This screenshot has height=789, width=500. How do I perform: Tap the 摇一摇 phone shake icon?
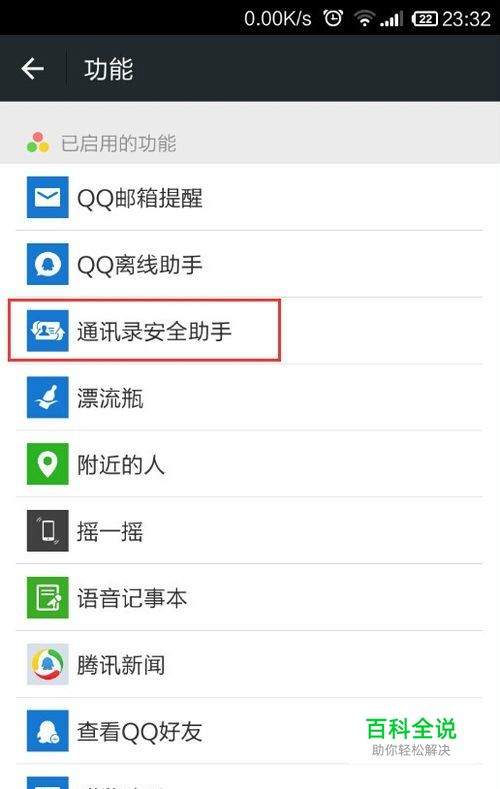click(47, 531)
